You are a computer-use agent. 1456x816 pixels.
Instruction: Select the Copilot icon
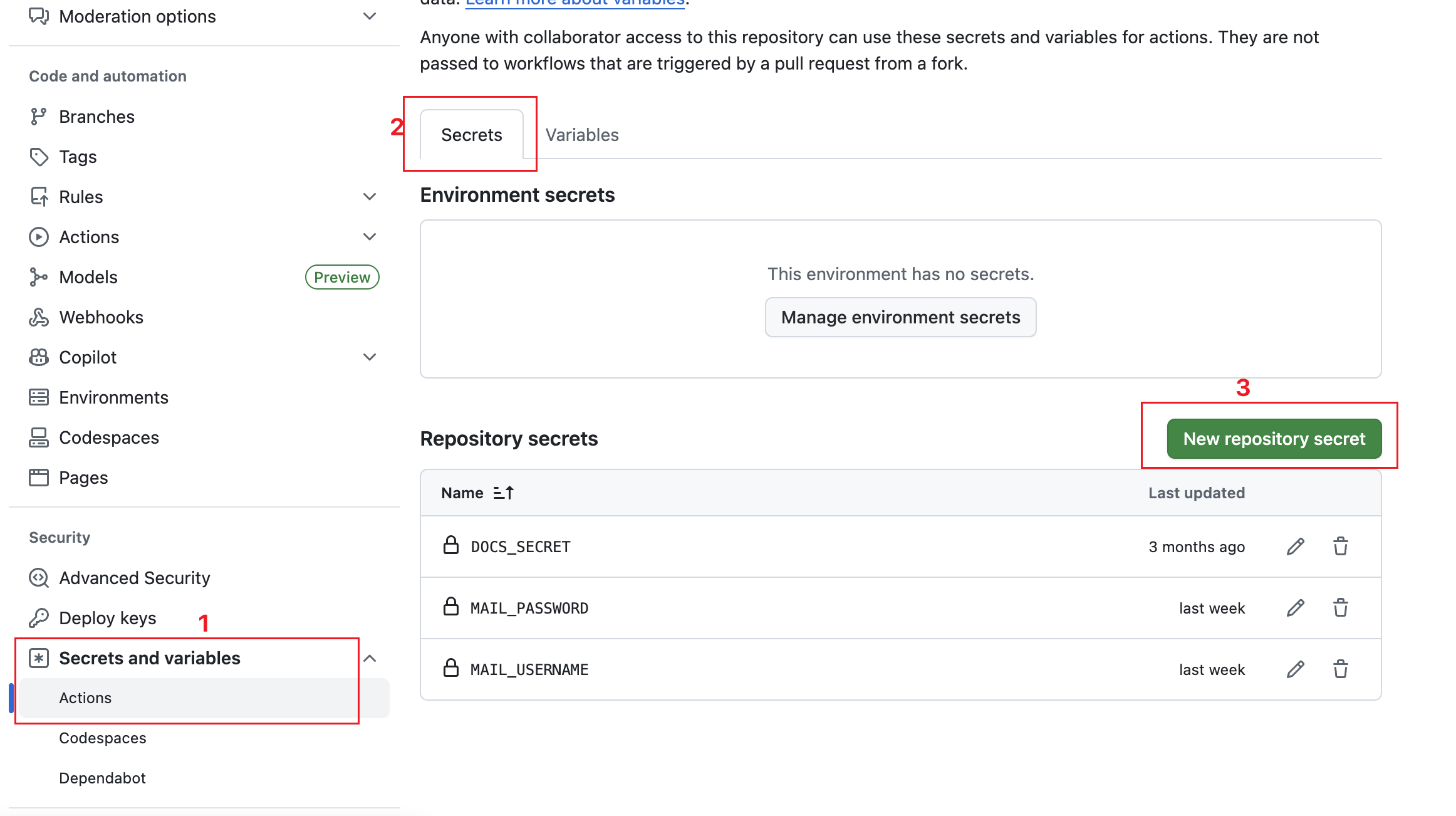pos(39,357)
